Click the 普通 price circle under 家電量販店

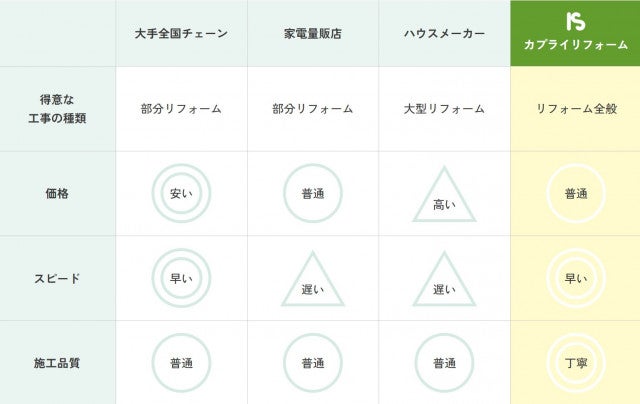coord(312,193)
